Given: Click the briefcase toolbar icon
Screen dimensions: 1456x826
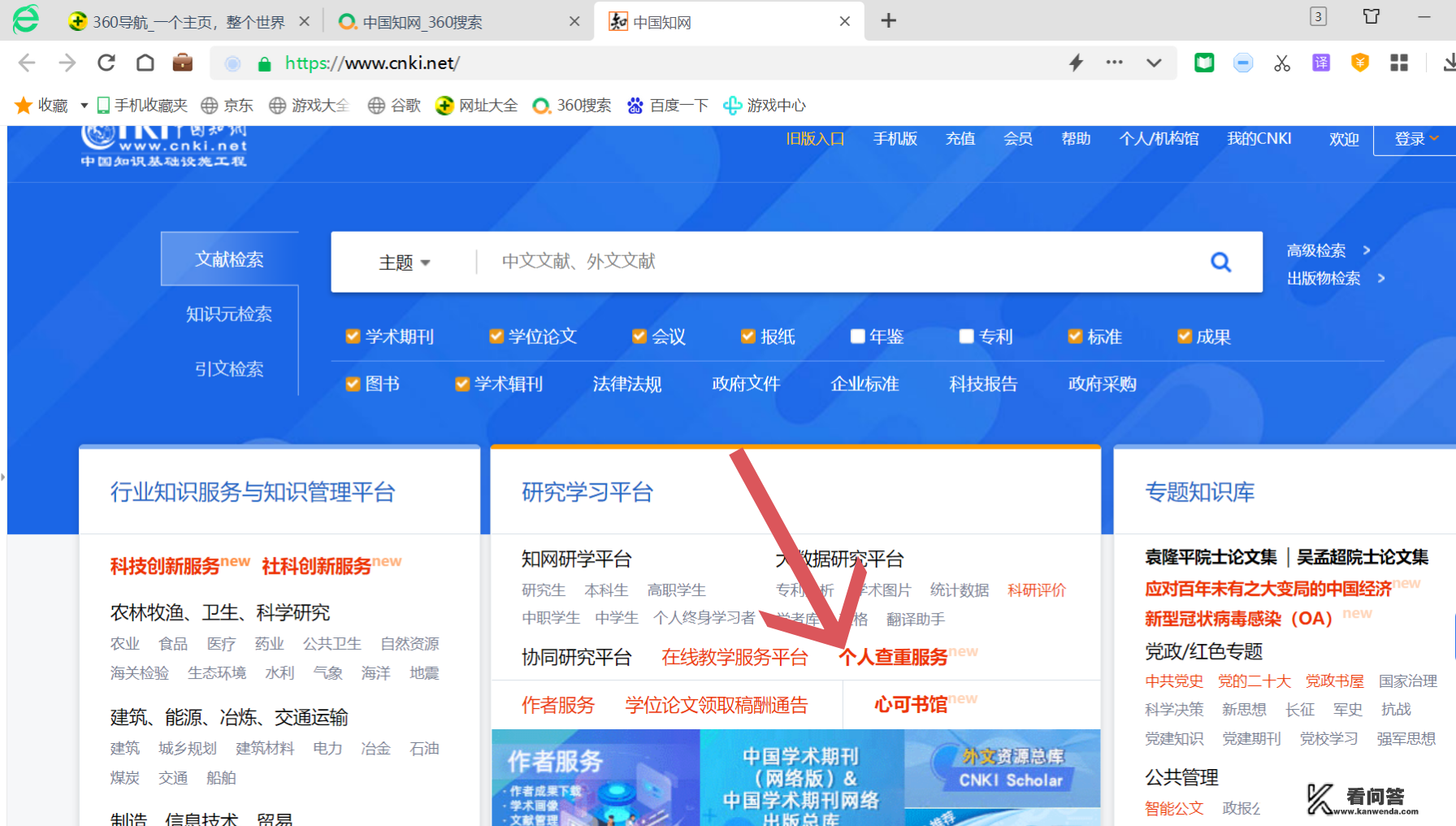Looking at the screenshot, I should 183,63.
